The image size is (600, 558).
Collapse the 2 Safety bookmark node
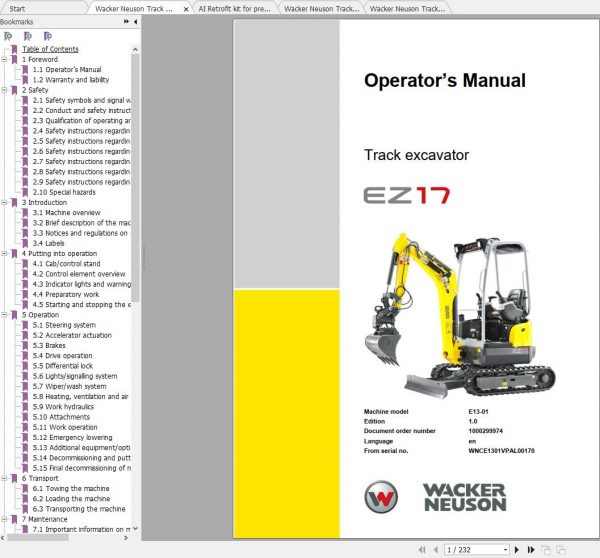tap(4, 90)
